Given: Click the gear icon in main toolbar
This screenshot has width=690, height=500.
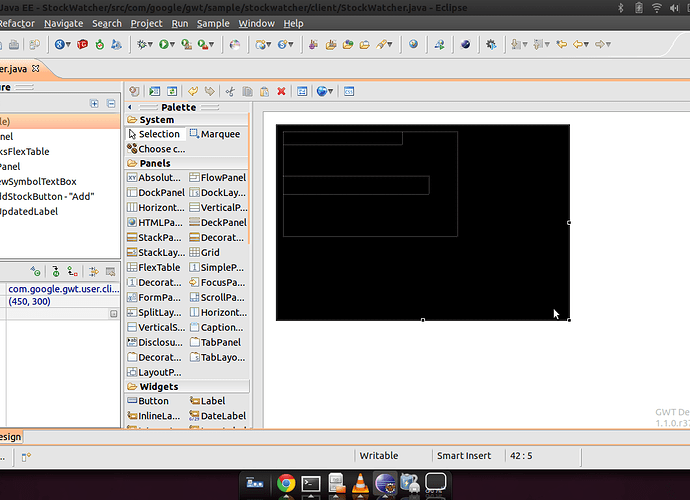Looking at the screenshot, I should [x=491, y=44].
